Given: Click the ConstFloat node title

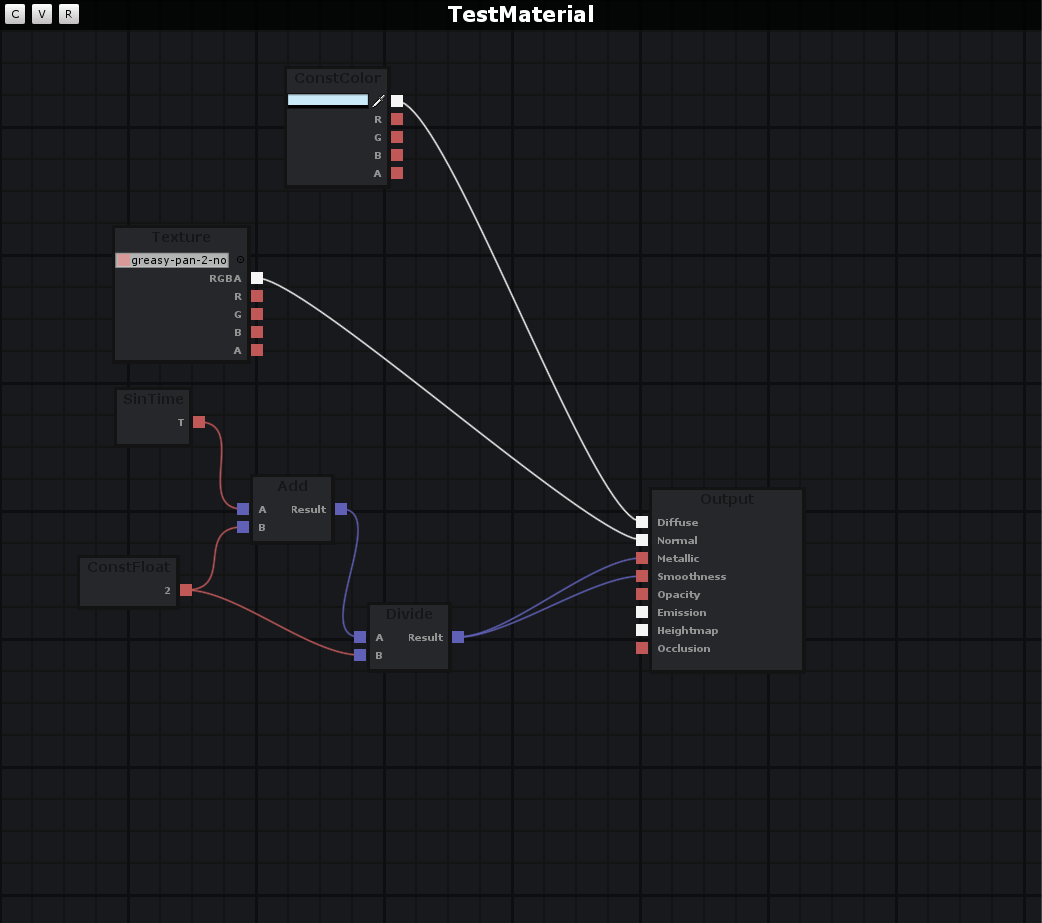Looking at the screenshot, I should click(129, 567).
